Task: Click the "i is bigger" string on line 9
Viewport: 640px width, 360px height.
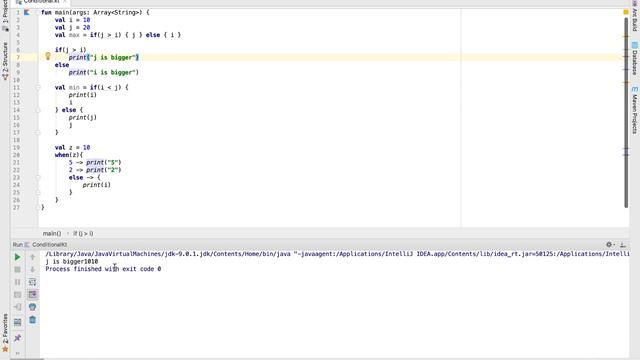Action: (113, 72)
